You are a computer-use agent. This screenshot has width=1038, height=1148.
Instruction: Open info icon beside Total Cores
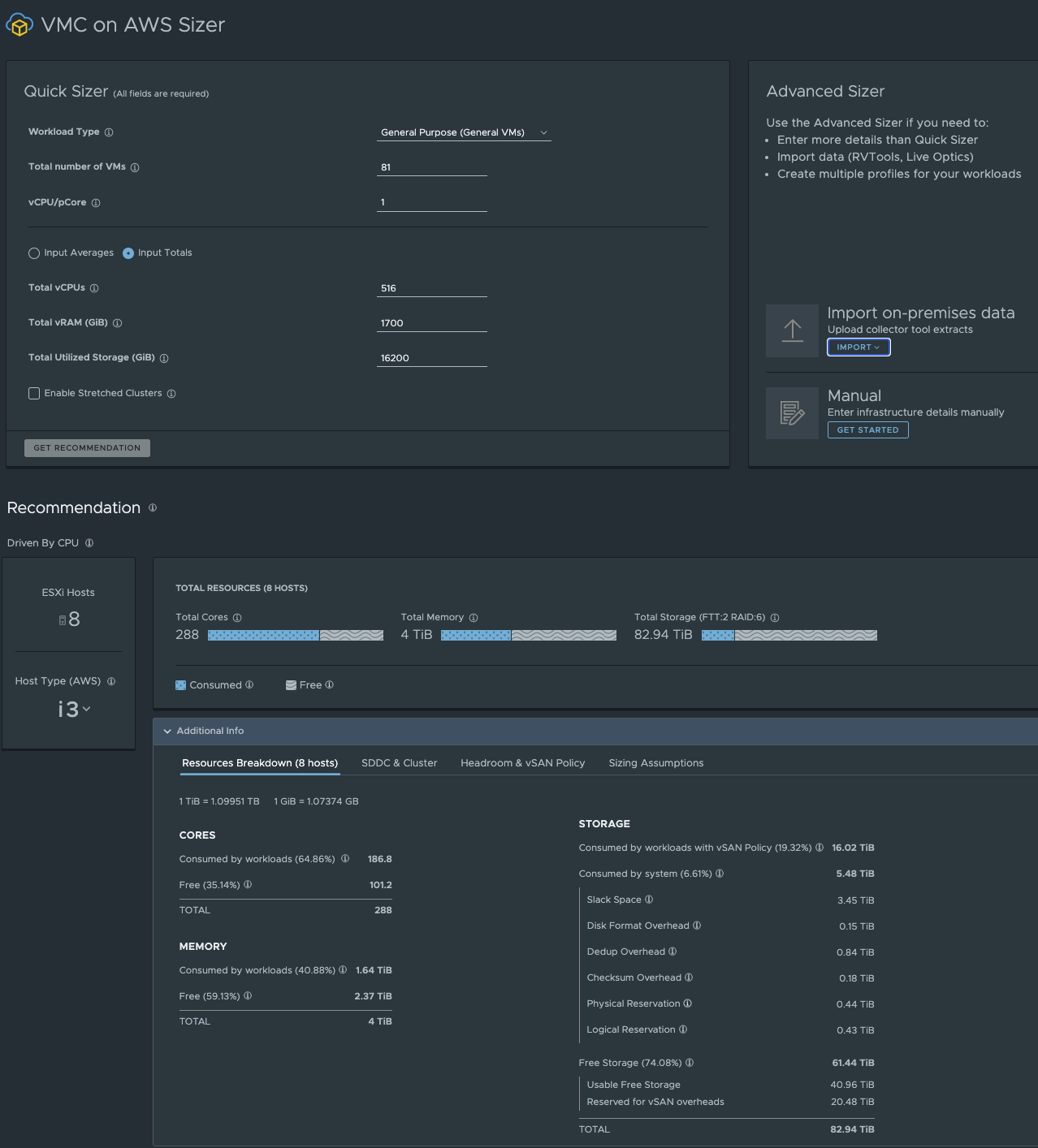[x=237, y=618]
